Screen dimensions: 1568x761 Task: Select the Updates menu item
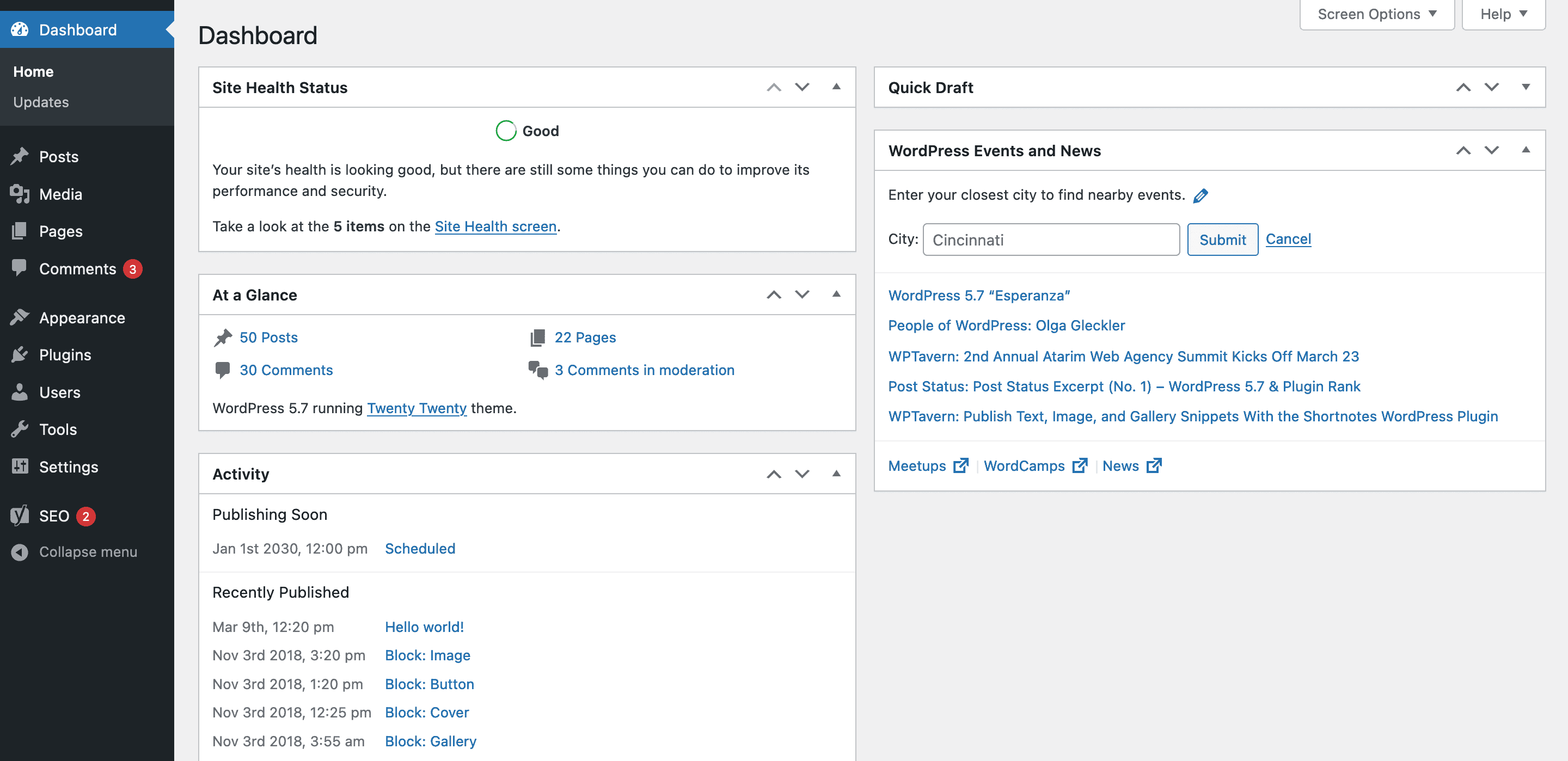(x=41, y=101)
